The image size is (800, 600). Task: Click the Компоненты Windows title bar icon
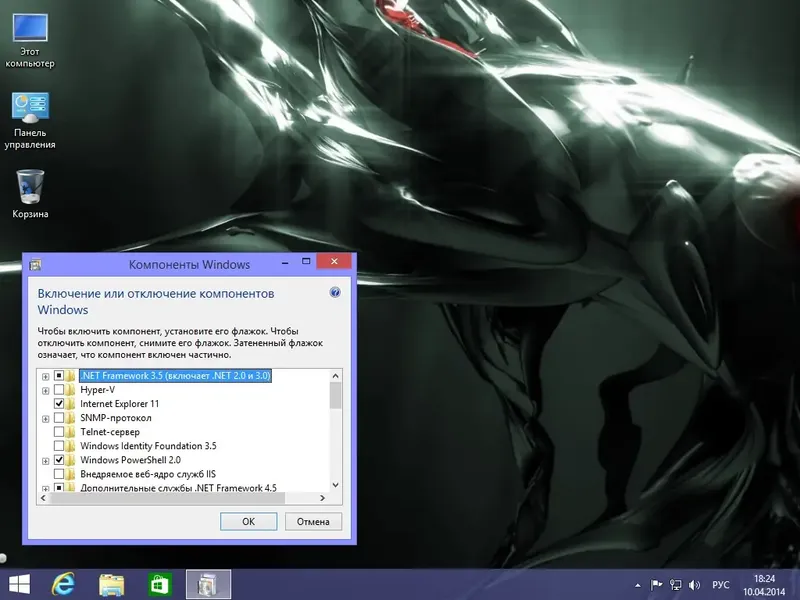click(35, 265)
